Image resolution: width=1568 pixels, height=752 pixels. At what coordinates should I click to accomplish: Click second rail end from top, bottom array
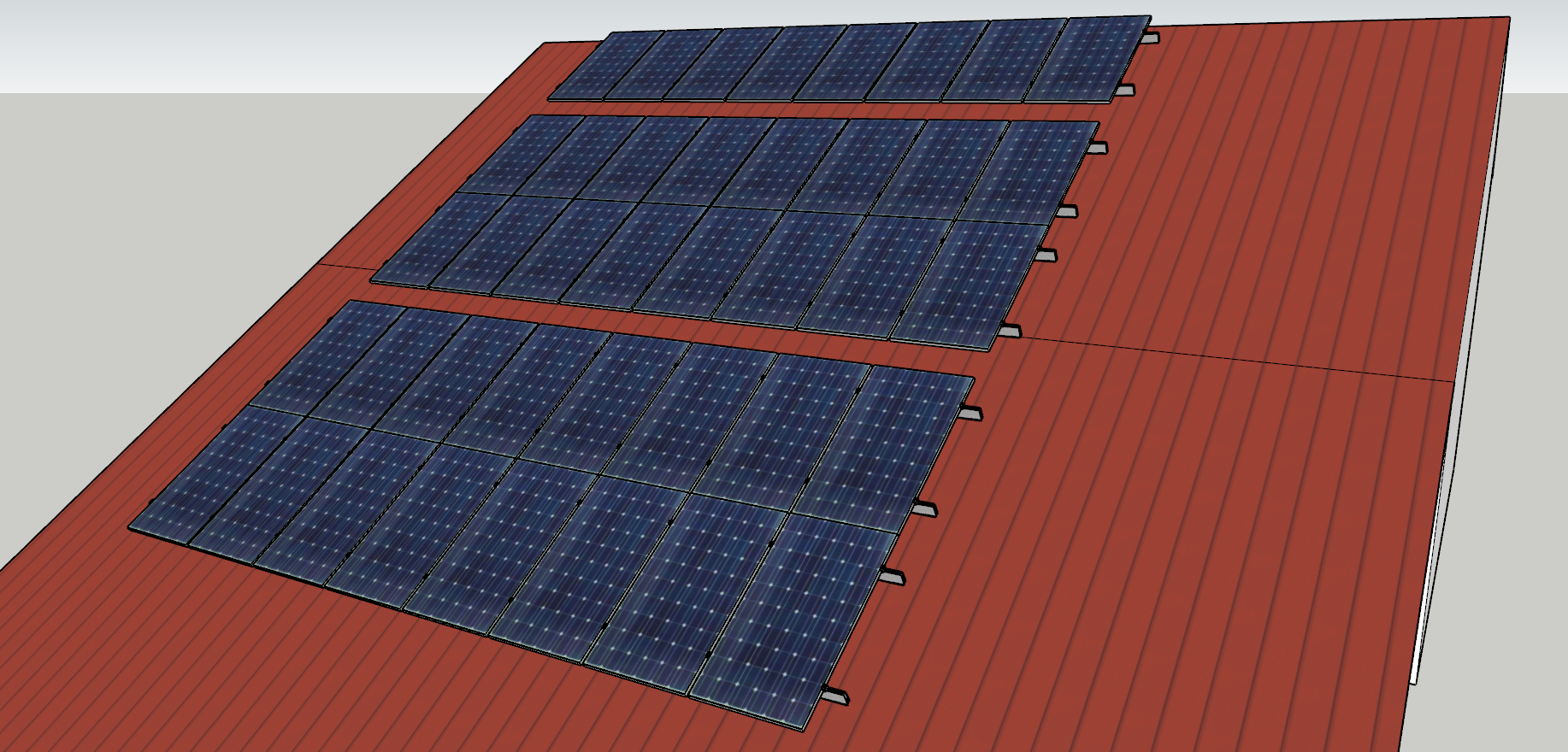[x=924, y=509]
